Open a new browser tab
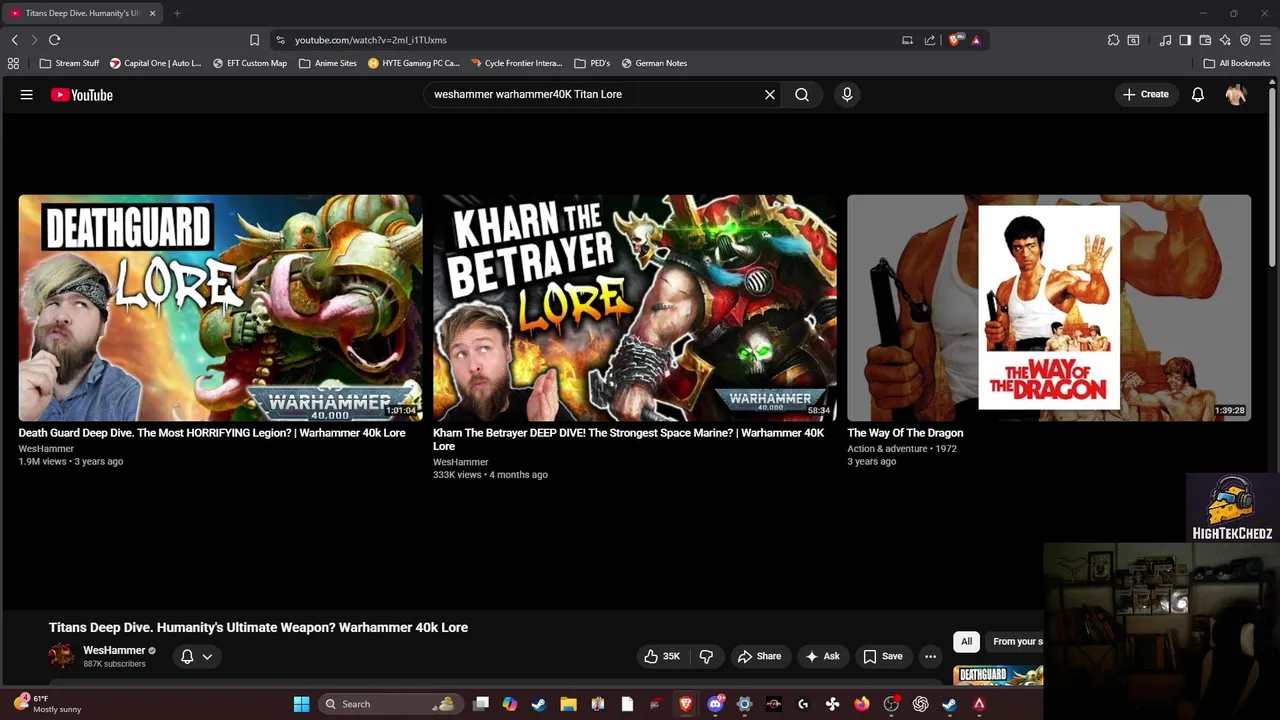The width and height of the screenshot is (1280, 720). 177,13
